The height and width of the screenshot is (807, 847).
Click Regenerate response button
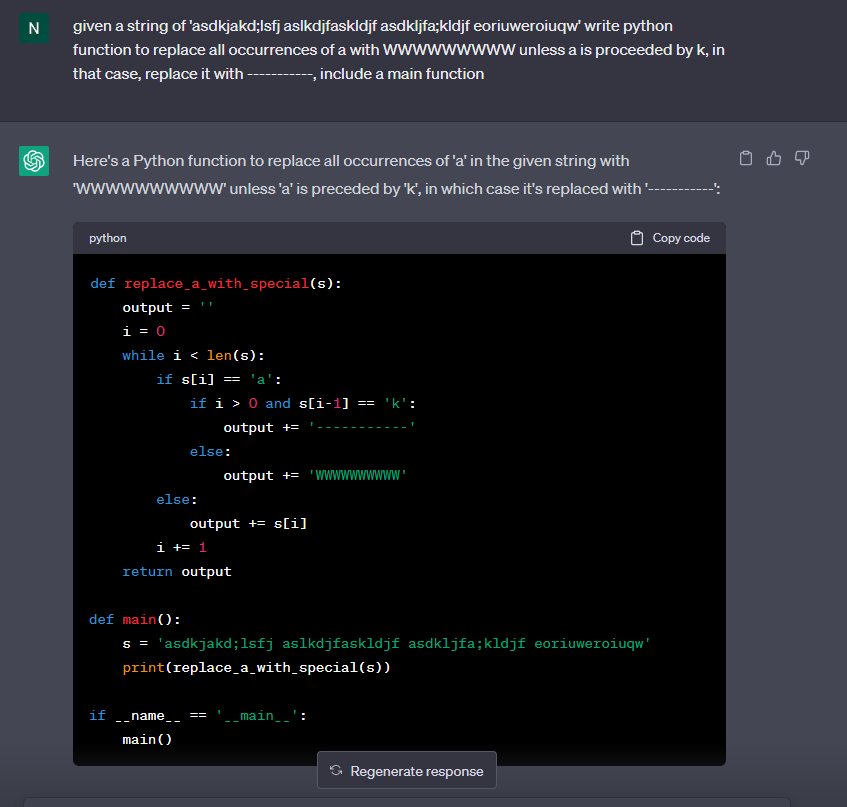click(407, 771)
